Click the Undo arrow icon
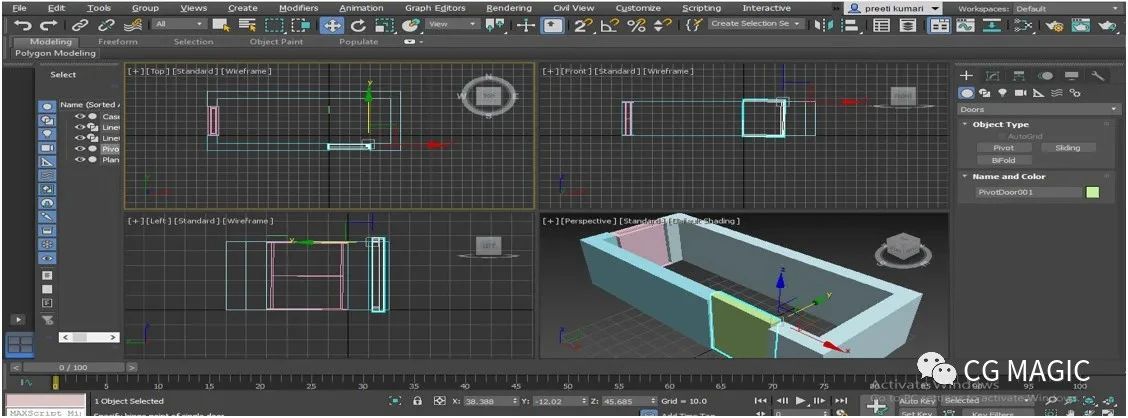 click(24, 25)
